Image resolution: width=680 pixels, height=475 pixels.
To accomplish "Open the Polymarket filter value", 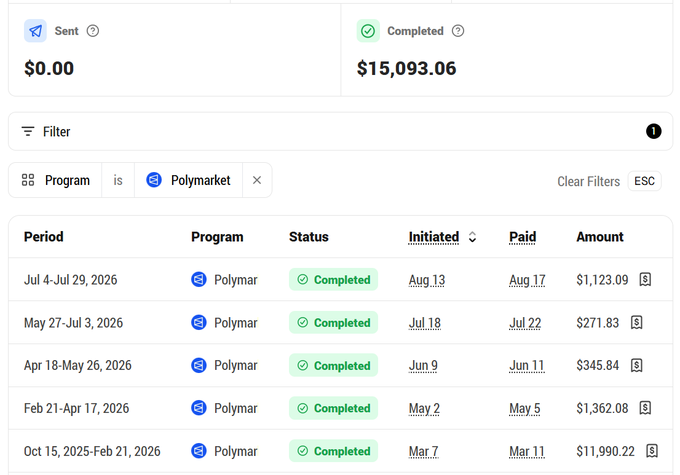I will pyautogui.click(x=188, y=180).
